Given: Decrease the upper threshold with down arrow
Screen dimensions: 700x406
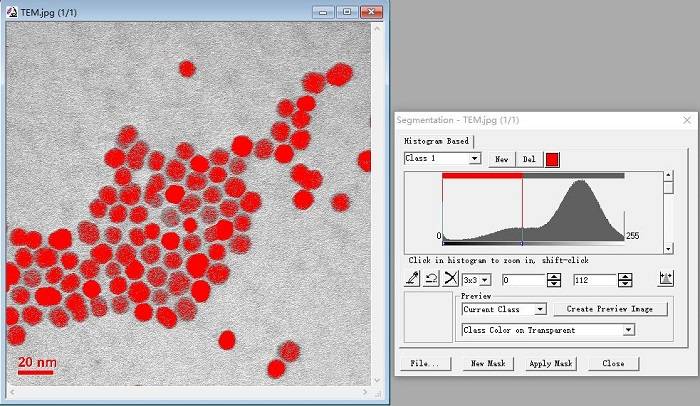Looking at the screenshot, I should [625, 284].
